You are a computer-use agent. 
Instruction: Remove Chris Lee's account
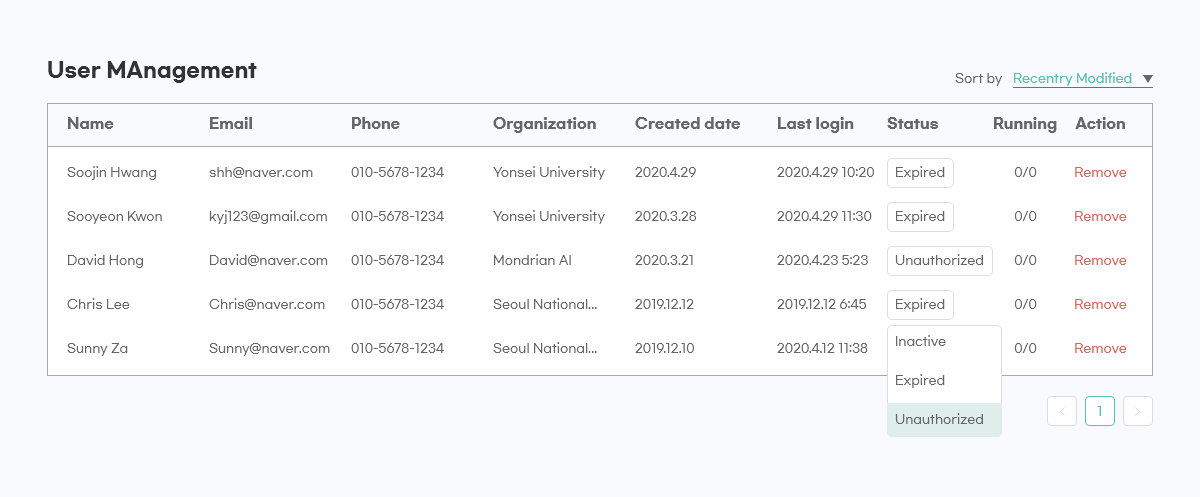click(x=1100, y=304)
